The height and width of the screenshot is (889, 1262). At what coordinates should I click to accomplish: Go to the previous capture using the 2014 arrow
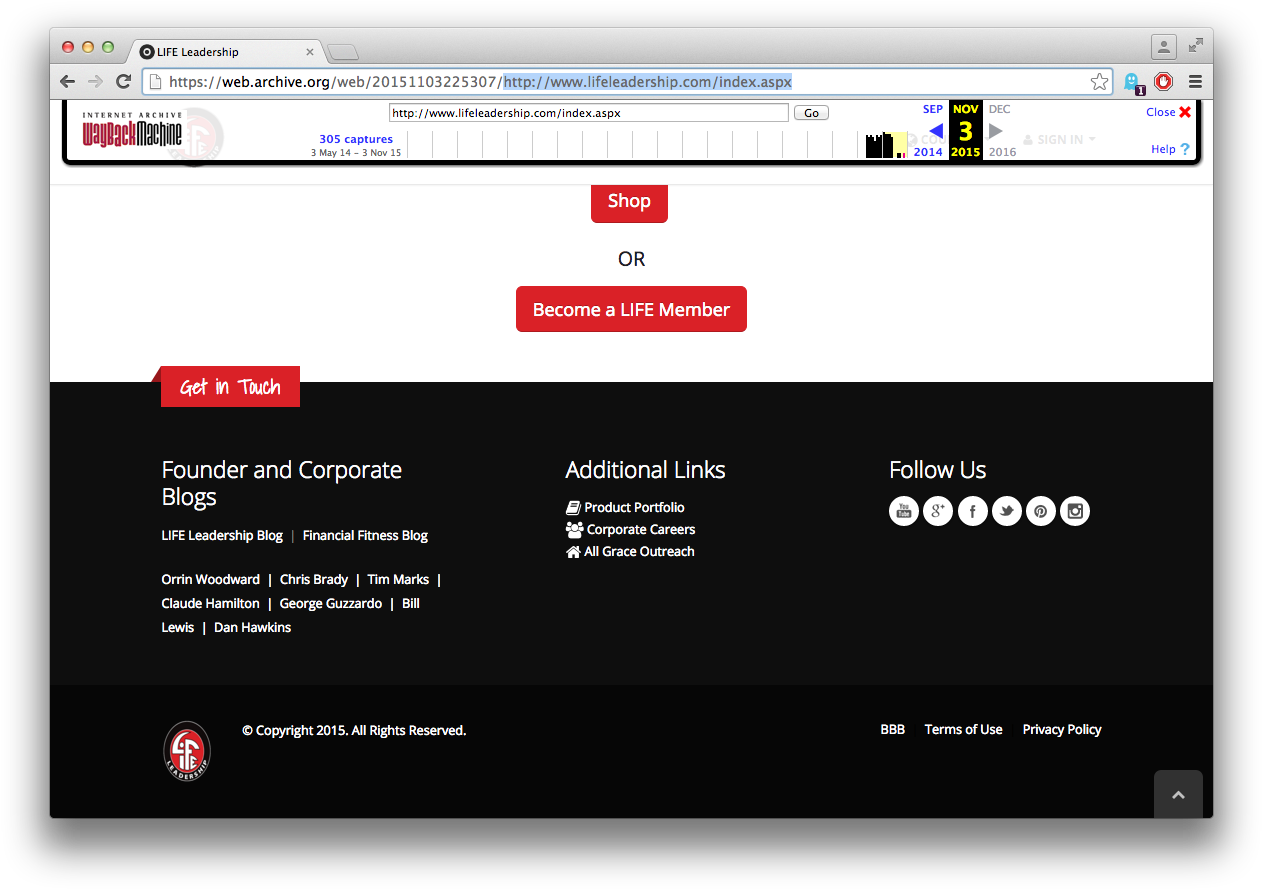coord(936,131)
